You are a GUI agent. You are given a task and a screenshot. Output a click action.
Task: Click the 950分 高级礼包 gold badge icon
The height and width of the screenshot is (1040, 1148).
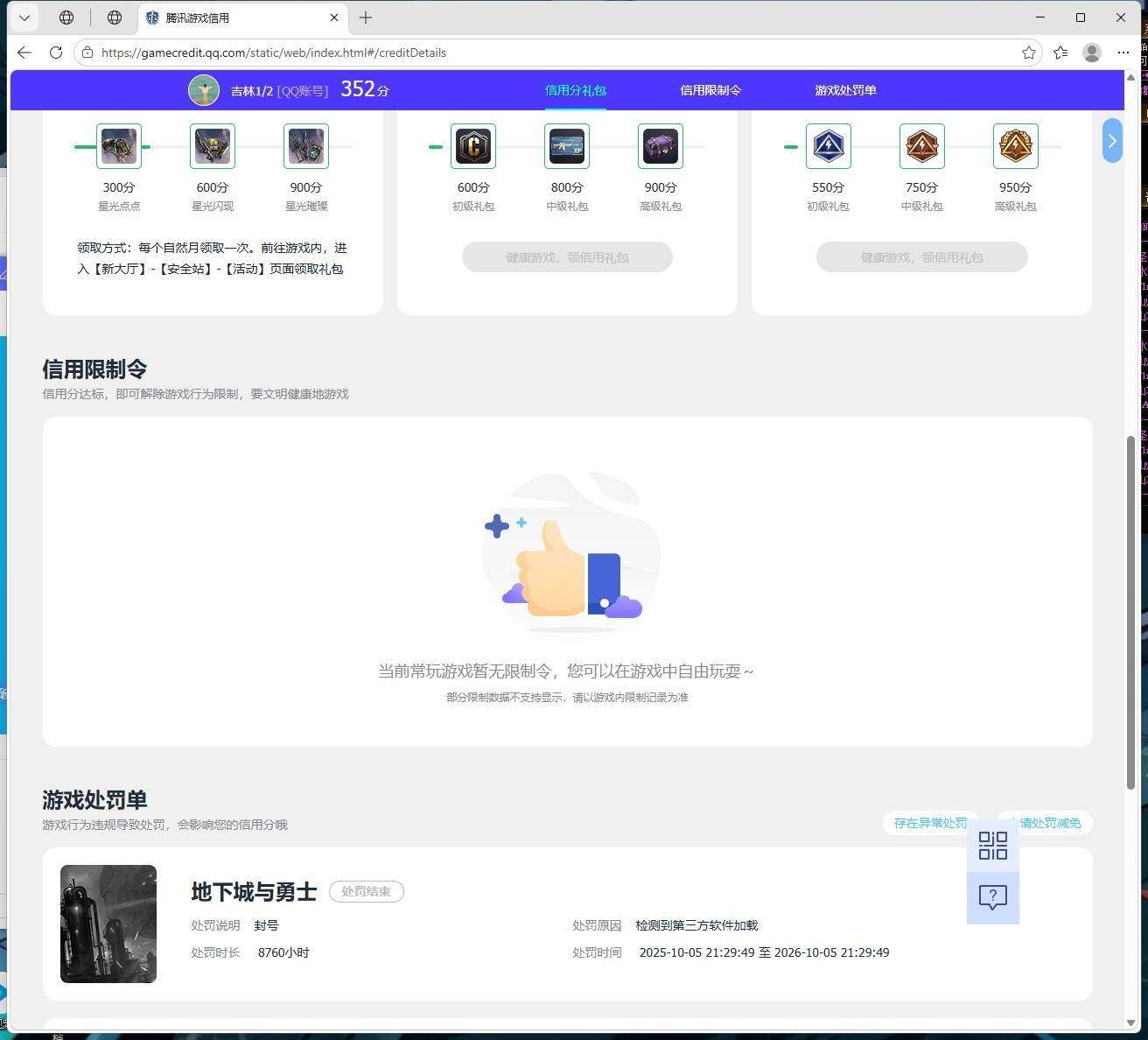click(x=1015, y=146)
